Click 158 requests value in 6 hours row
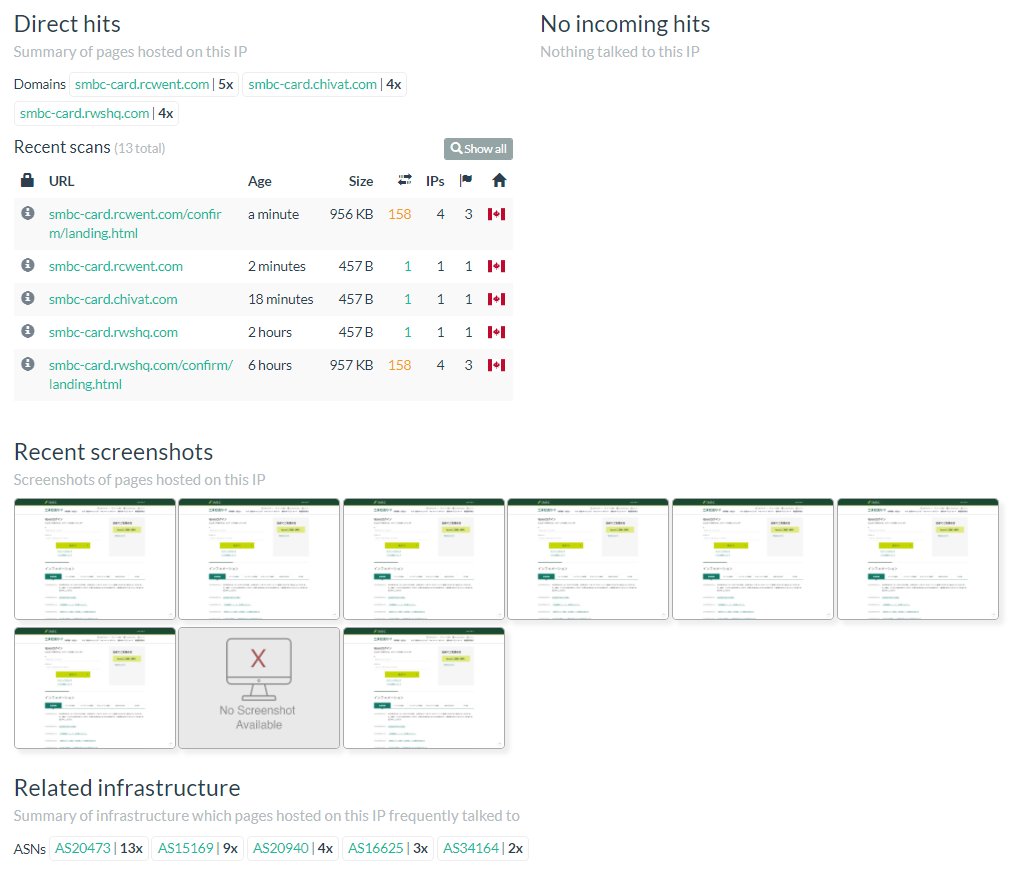 pyautogui.click(x=400, y=365)
